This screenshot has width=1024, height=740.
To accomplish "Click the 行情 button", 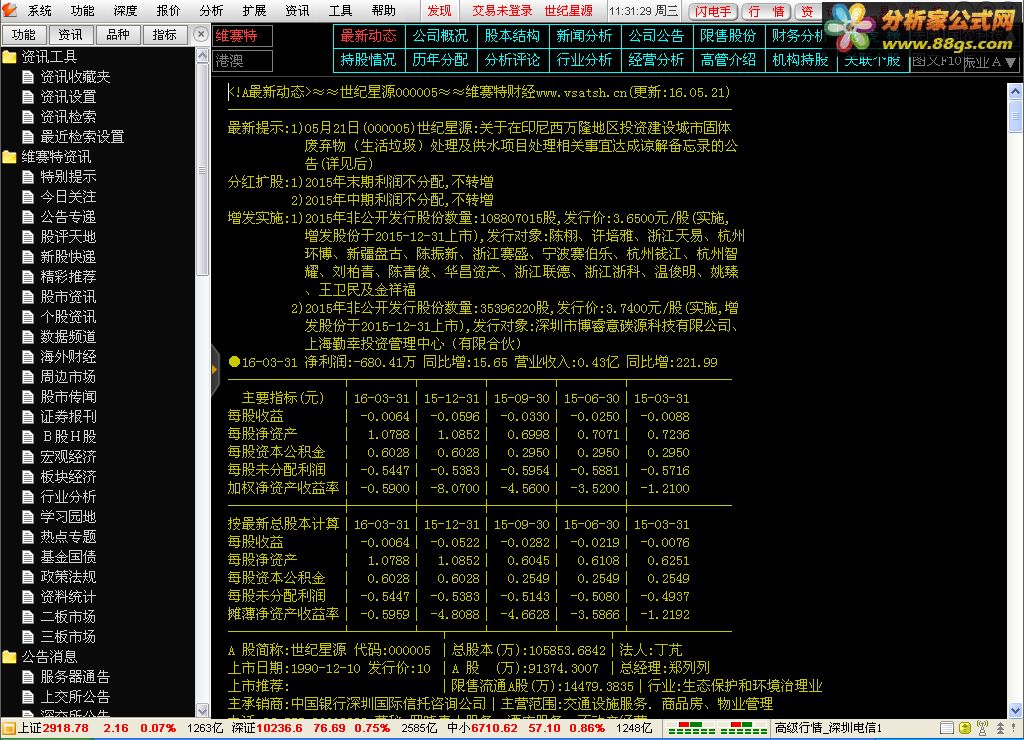I will 767,11.
